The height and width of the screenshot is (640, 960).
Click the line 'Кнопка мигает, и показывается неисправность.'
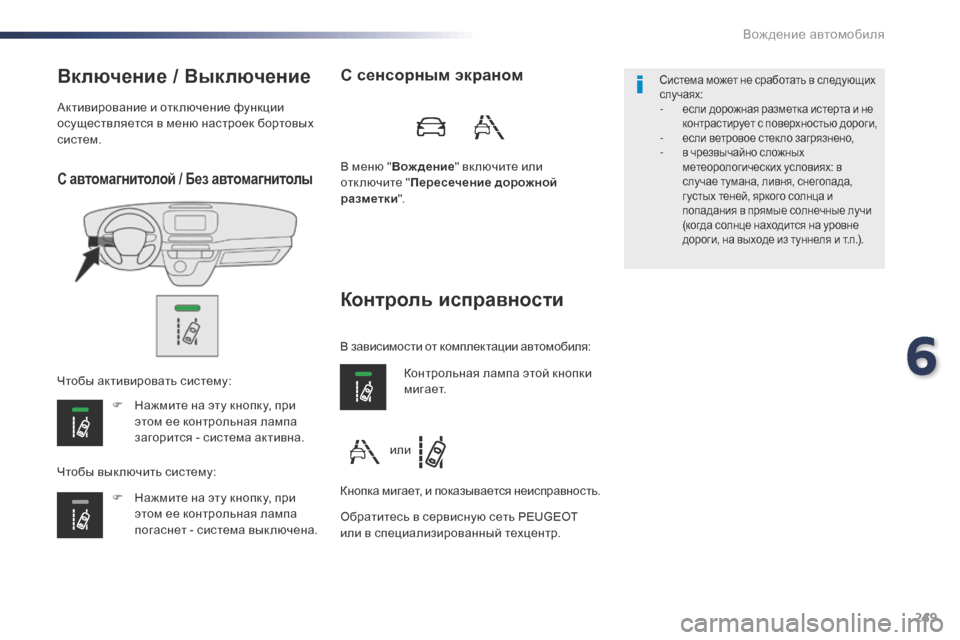(470, 491)
